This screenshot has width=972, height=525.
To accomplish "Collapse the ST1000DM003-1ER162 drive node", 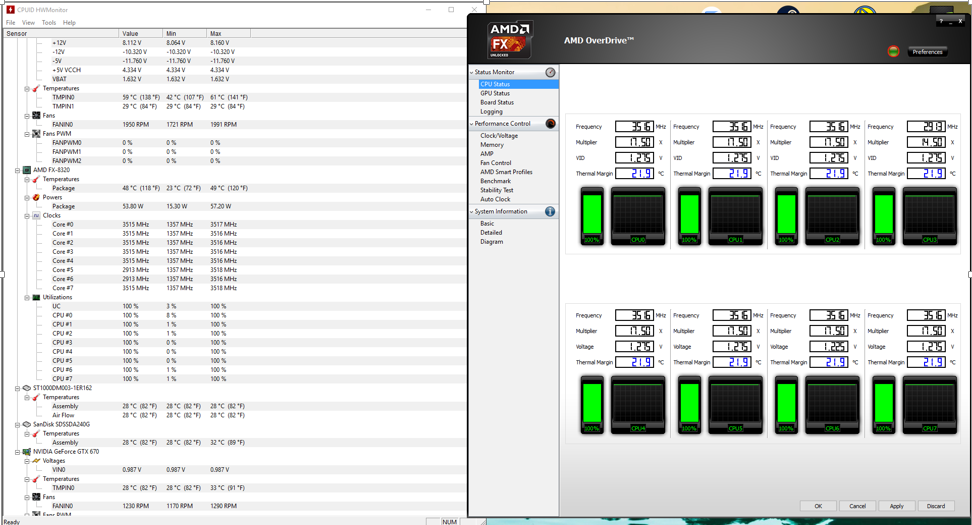I will (x=17, y=389).
